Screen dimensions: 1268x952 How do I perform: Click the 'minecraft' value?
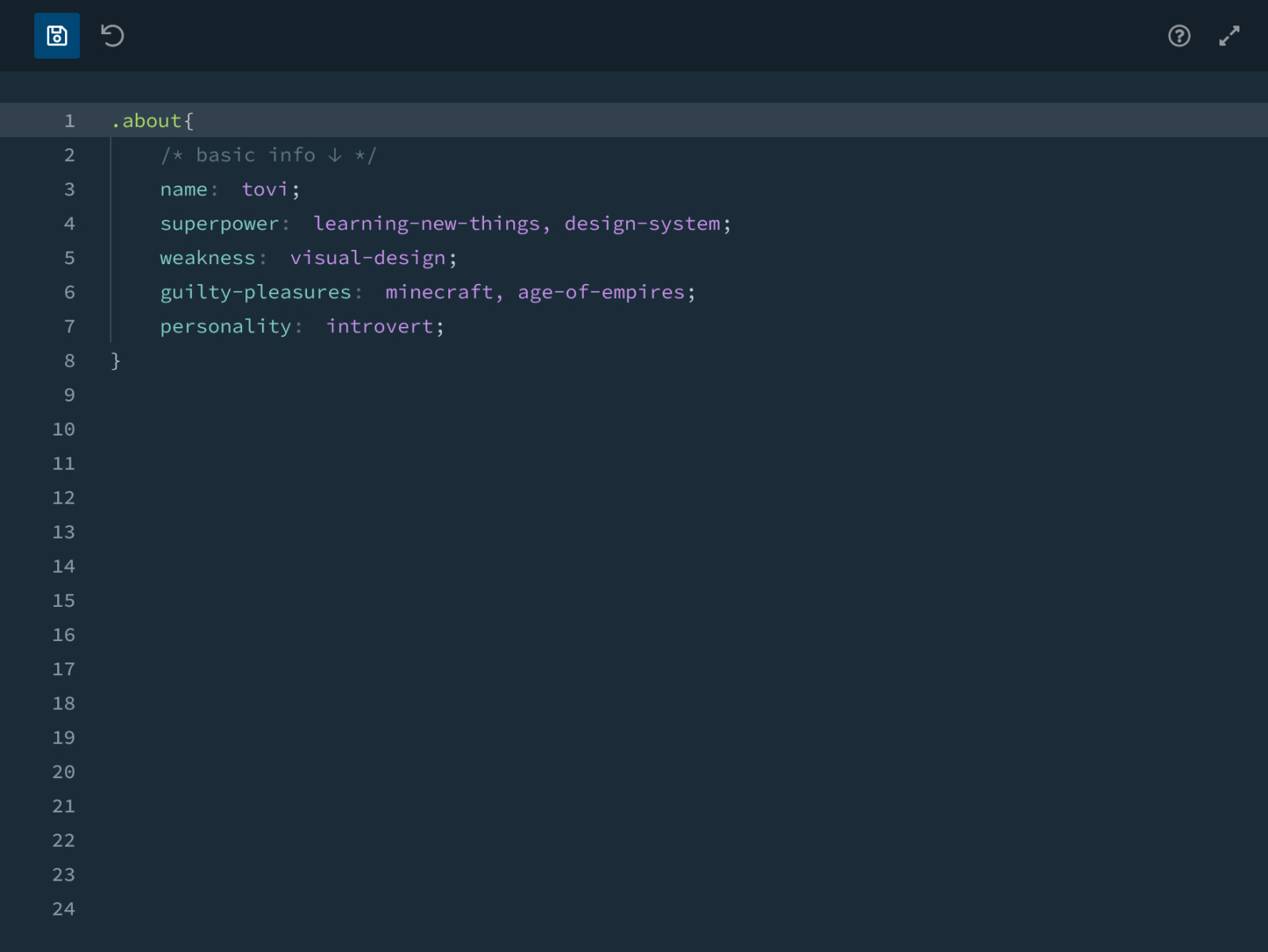point(439,292)
